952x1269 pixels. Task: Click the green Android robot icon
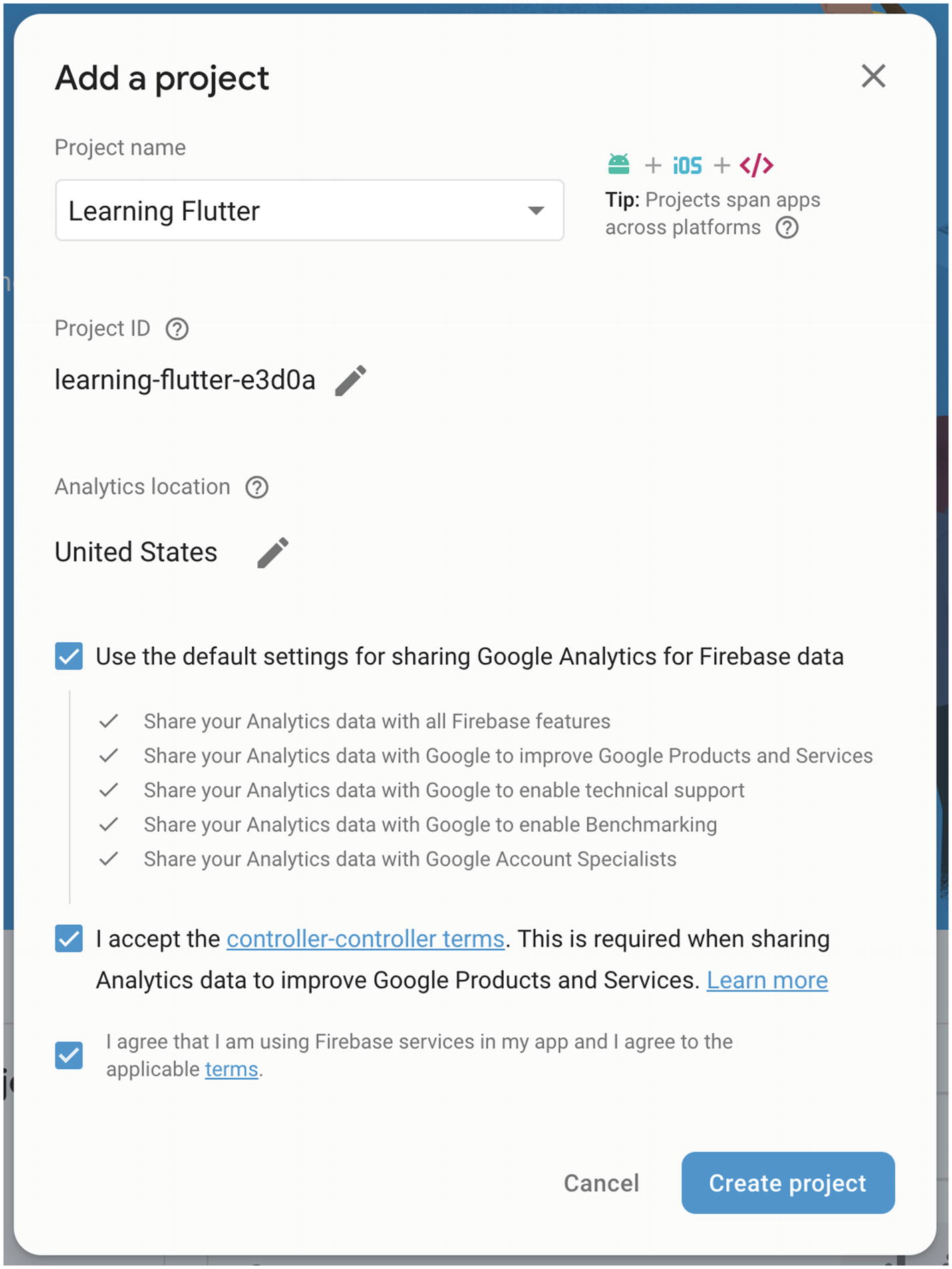[619, 164]
